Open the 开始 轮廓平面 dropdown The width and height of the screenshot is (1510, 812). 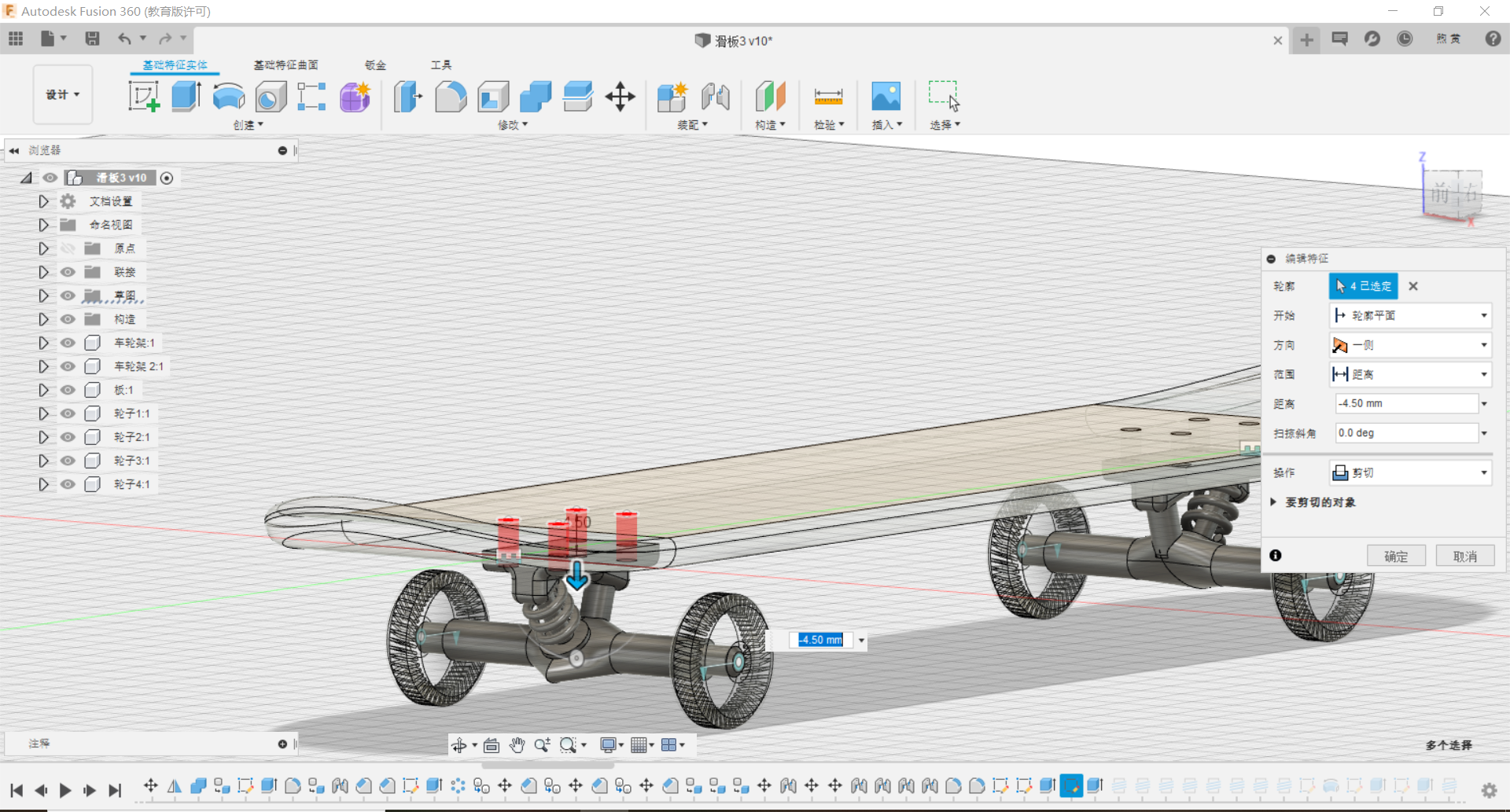1411,315
